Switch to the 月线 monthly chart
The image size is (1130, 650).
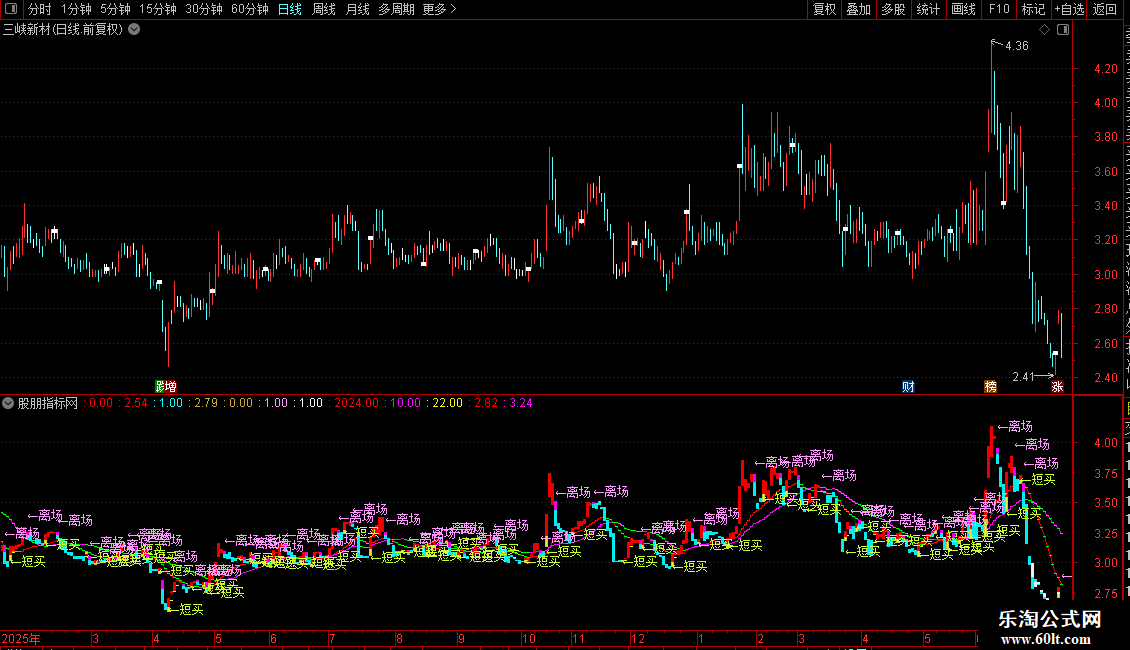[357, 9]
